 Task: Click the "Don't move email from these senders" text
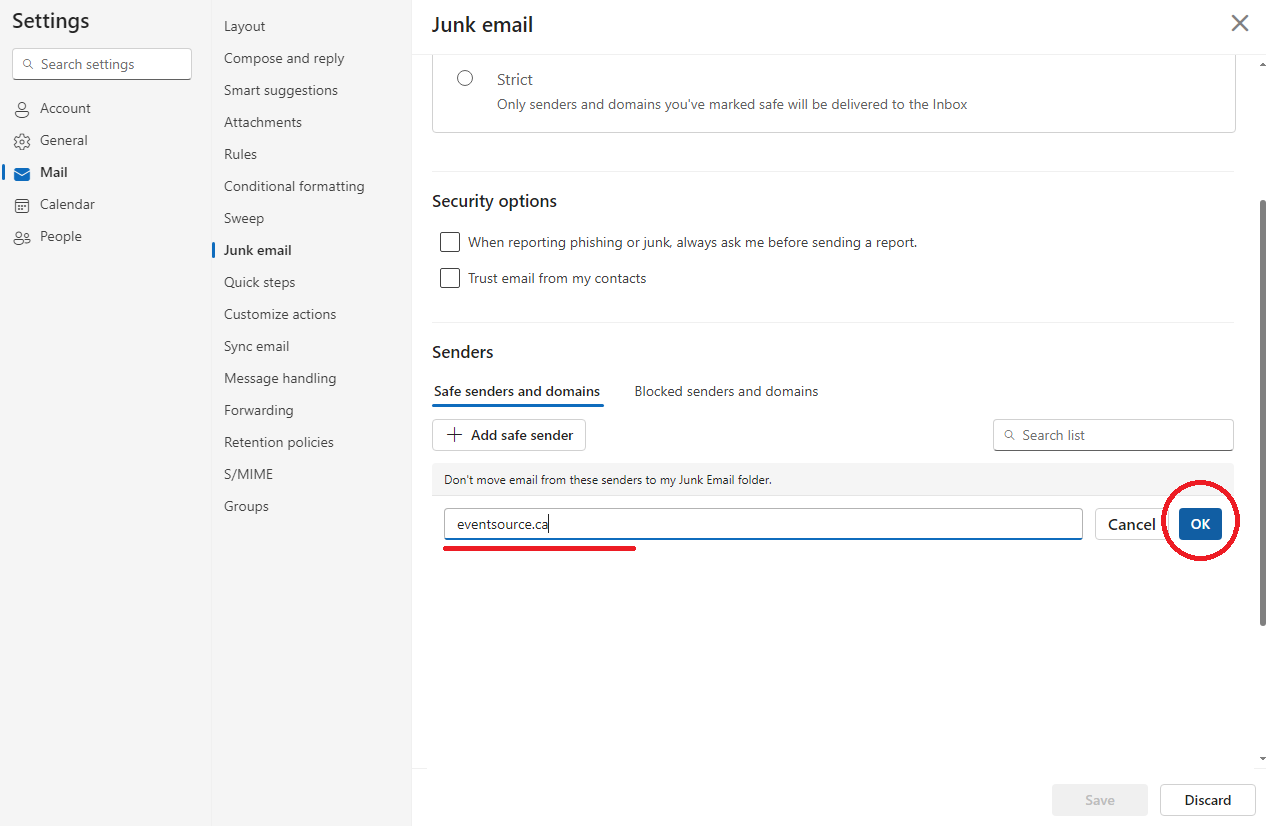click(608, 480)
